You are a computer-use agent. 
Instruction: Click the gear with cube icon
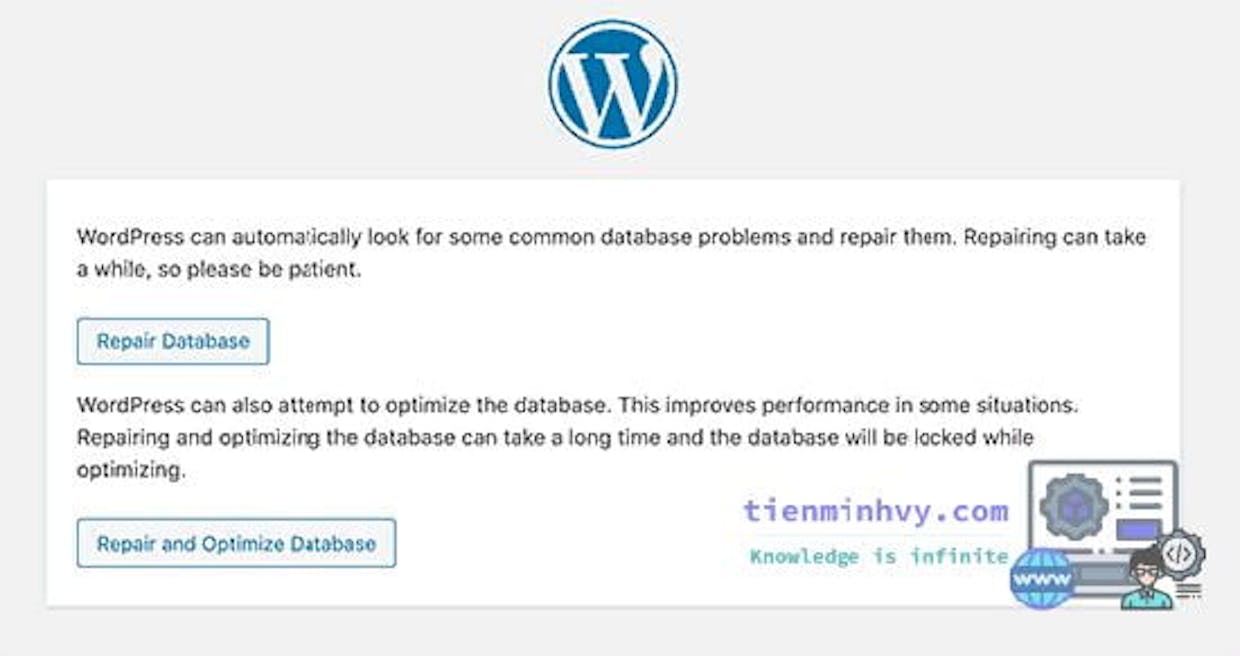pos(1074,506)
